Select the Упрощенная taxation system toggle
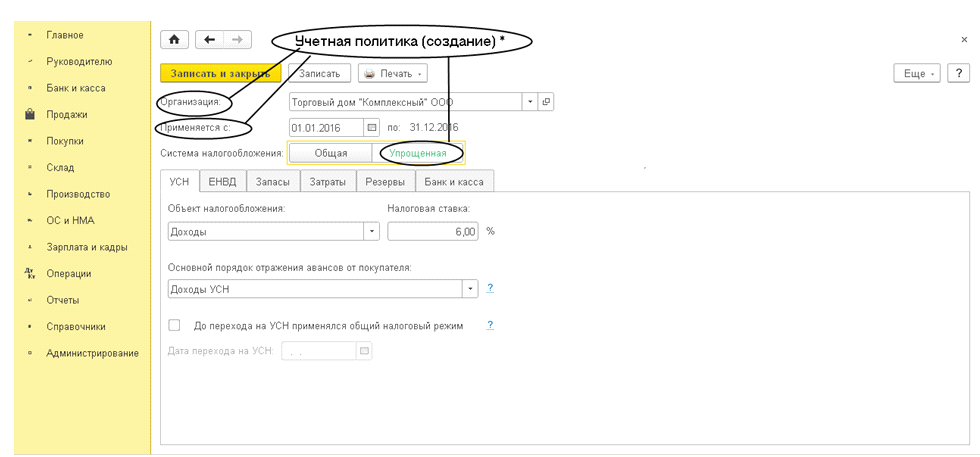Image resolution: width=980 pixels, height=457 pixels. (x=417, y=153)
